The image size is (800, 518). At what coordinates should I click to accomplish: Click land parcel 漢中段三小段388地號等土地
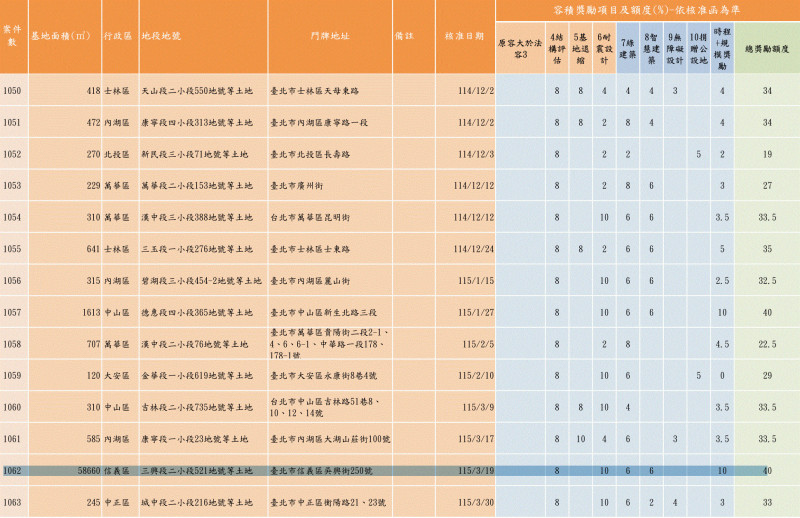[x=197, y=217]
